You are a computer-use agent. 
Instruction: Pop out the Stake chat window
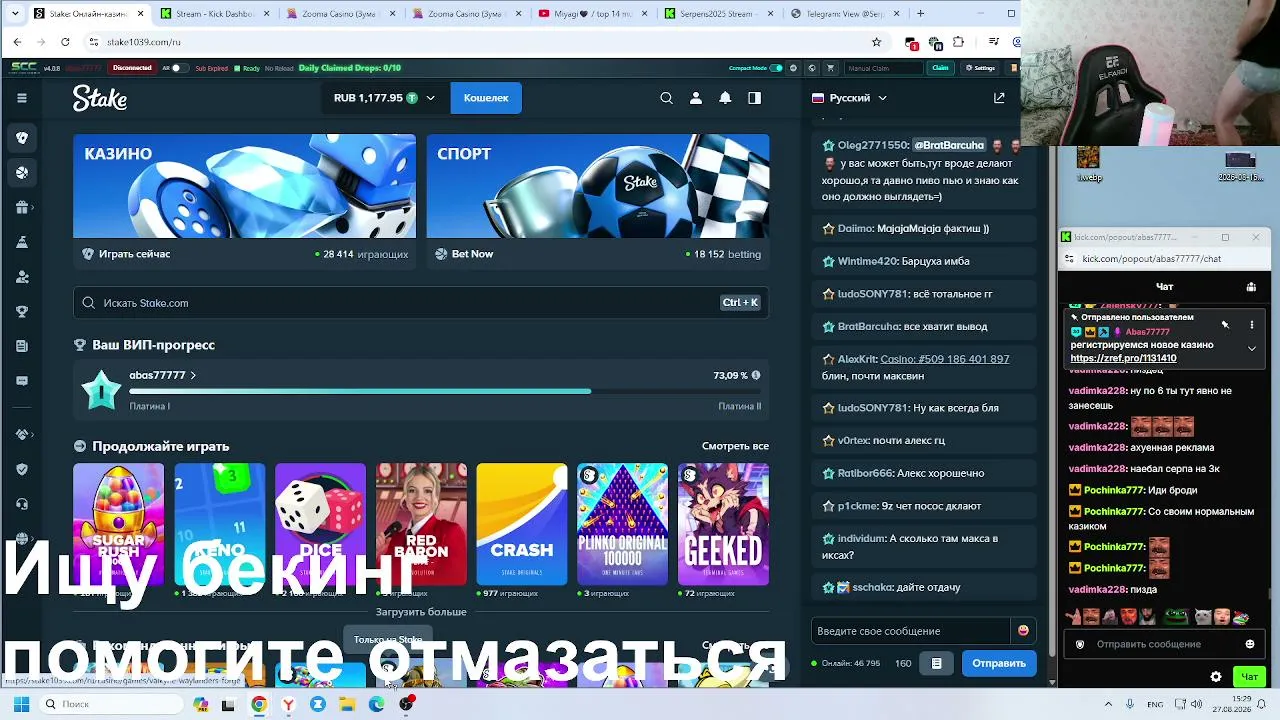(x=999, y=98)
